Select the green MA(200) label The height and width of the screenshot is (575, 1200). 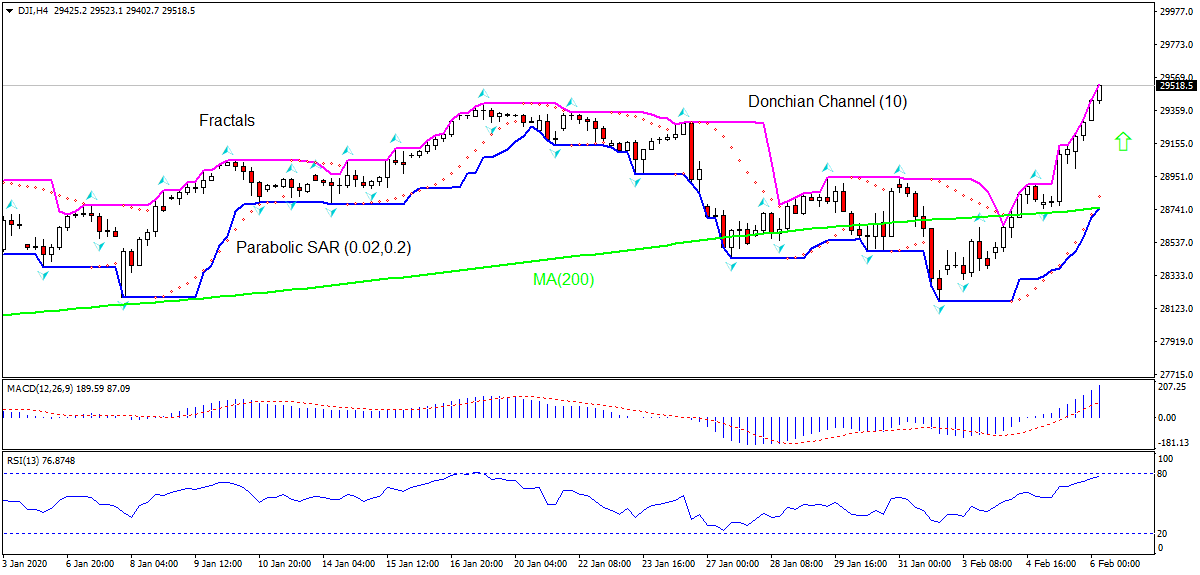[x=563, y=280]
